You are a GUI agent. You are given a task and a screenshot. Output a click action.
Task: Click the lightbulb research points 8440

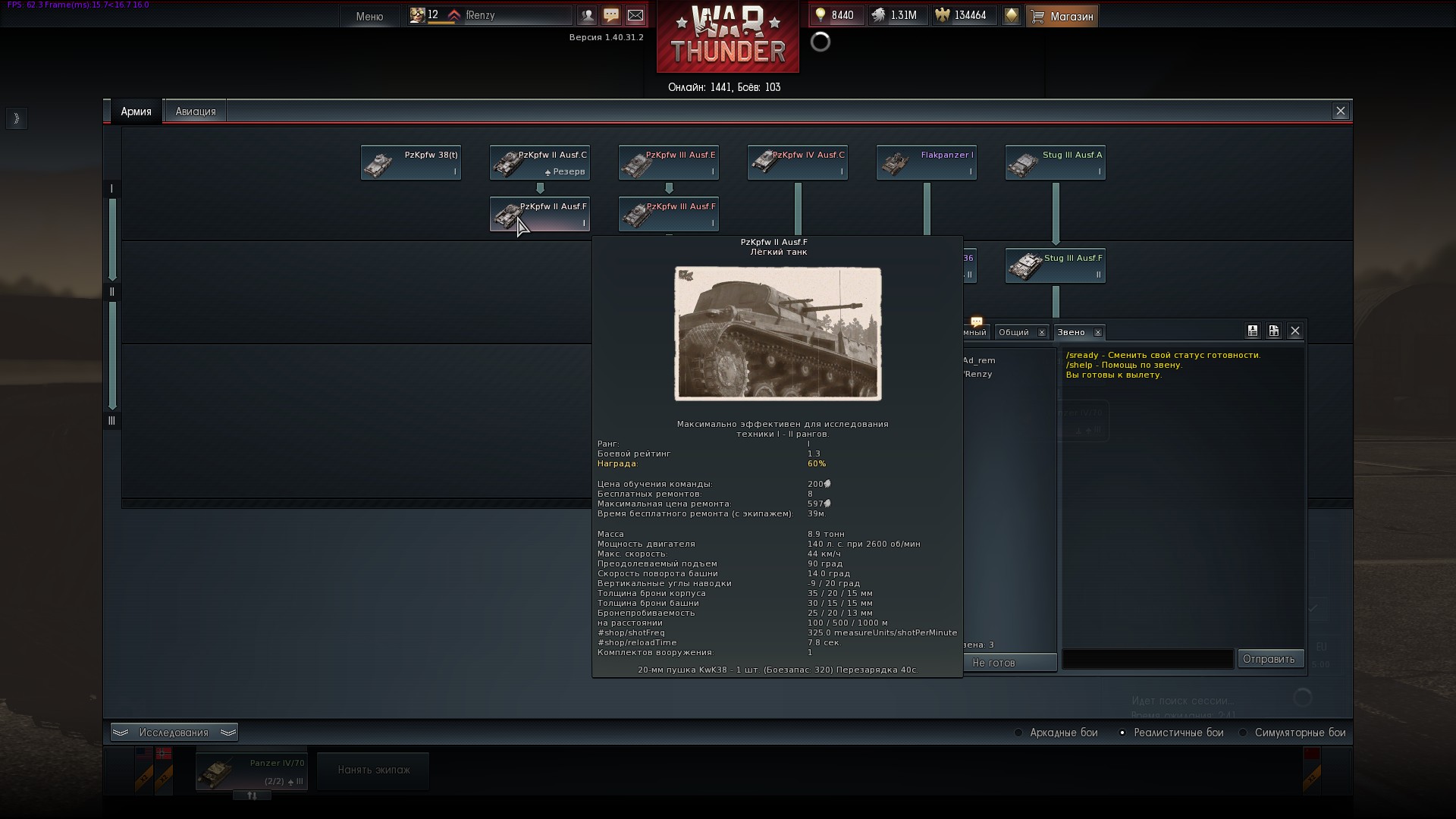[x=836, y=15]
